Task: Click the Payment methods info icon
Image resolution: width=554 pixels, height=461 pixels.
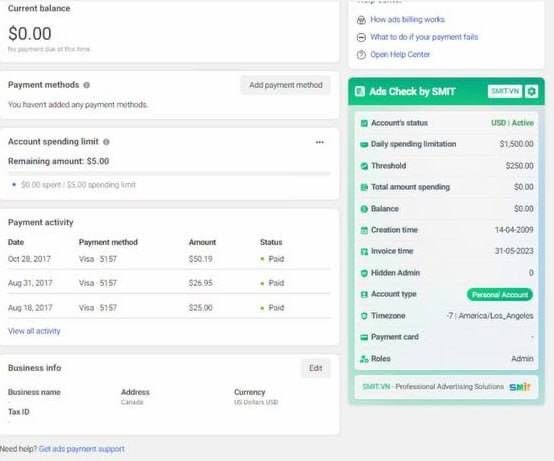Action: coord(87,85)
